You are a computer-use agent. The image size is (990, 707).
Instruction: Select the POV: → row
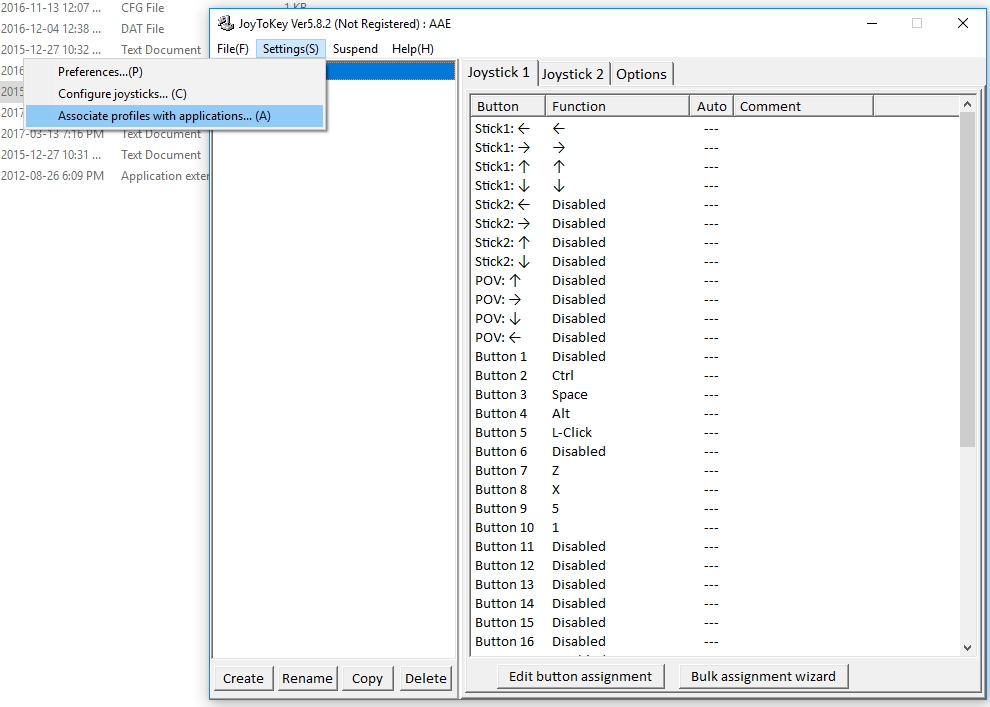pos(715,299)
